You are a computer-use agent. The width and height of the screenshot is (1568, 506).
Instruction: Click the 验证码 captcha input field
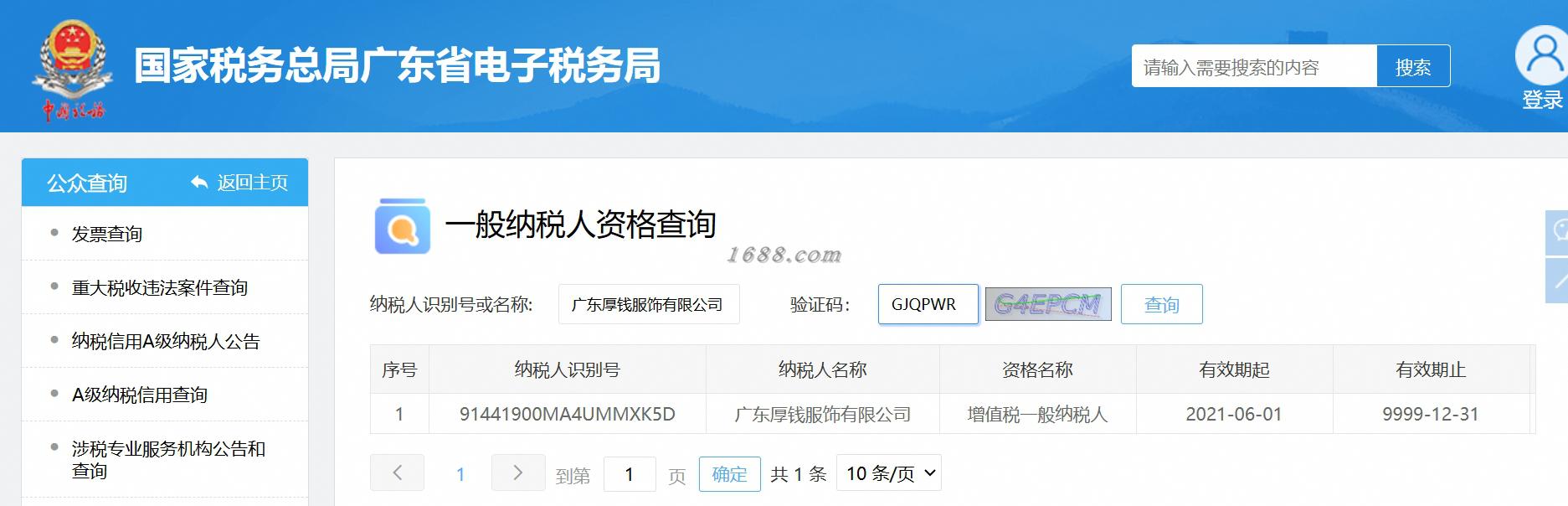[928, 304]
